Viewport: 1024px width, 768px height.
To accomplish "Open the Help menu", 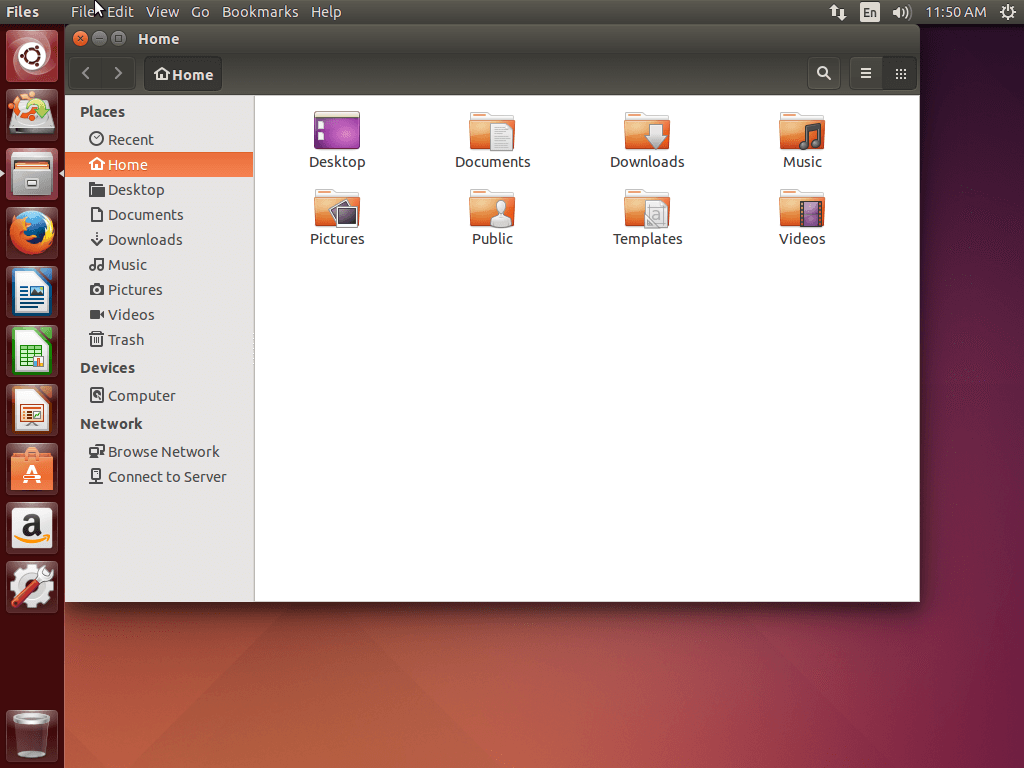I will [x=326, y=12].
